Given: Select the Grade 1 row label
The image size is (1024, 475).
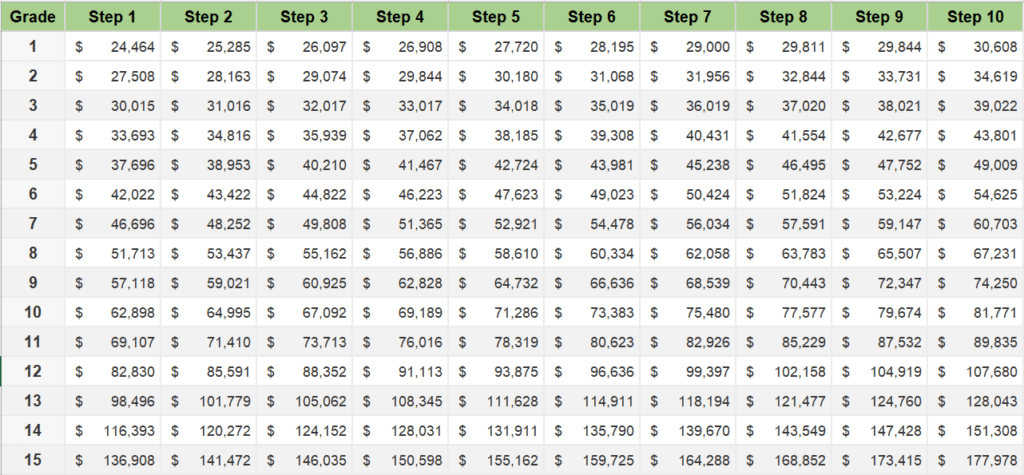Looking at the screenshot, I should click(33, 46).
